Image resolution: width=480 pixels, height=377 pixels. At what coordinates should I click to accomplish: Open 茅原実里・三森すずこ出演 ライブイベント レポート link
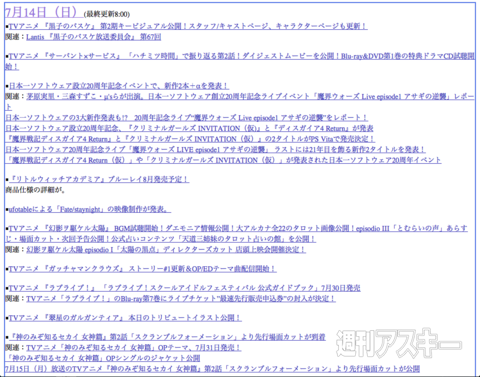point(239,102)
